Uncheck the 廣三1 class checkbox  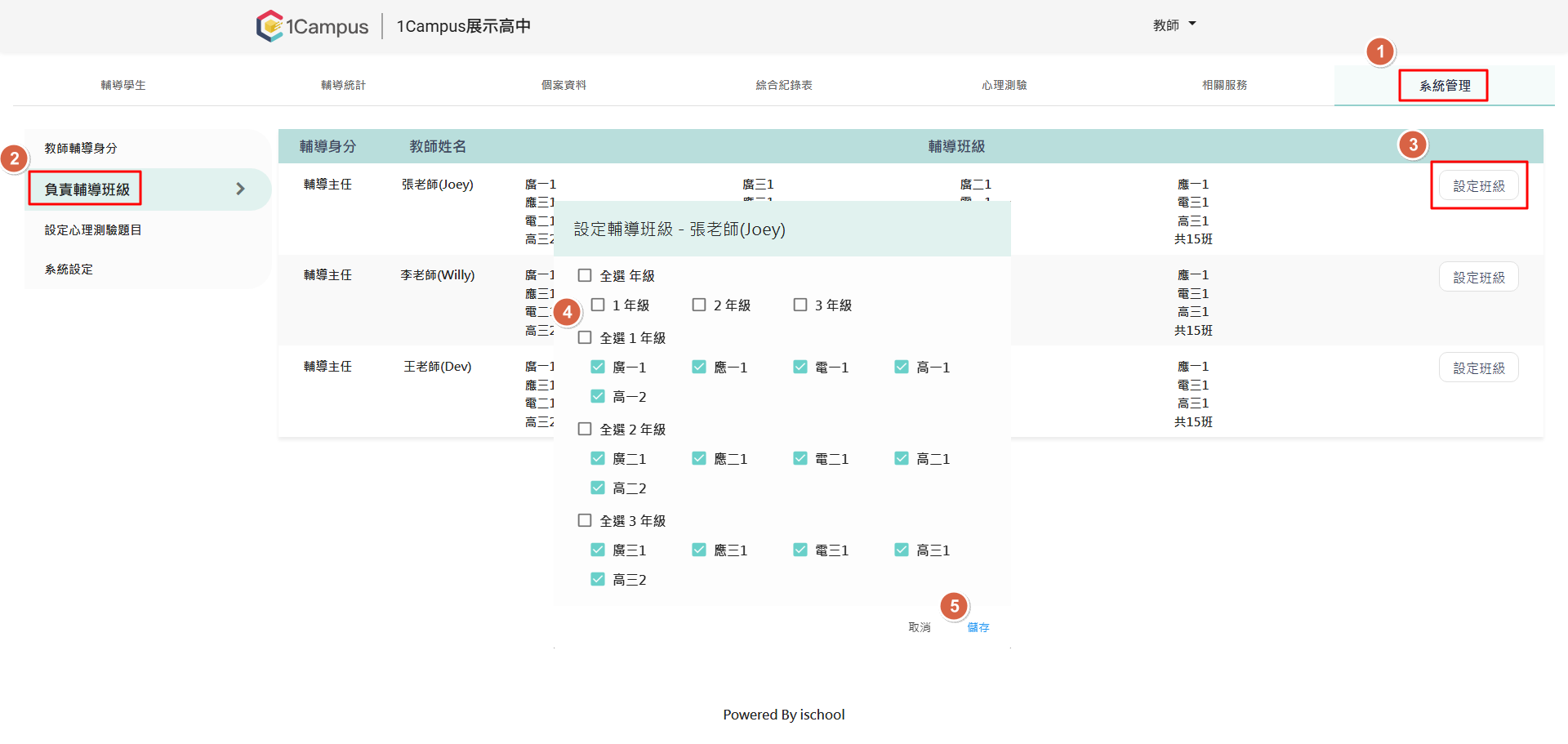[x=598, y=550]
